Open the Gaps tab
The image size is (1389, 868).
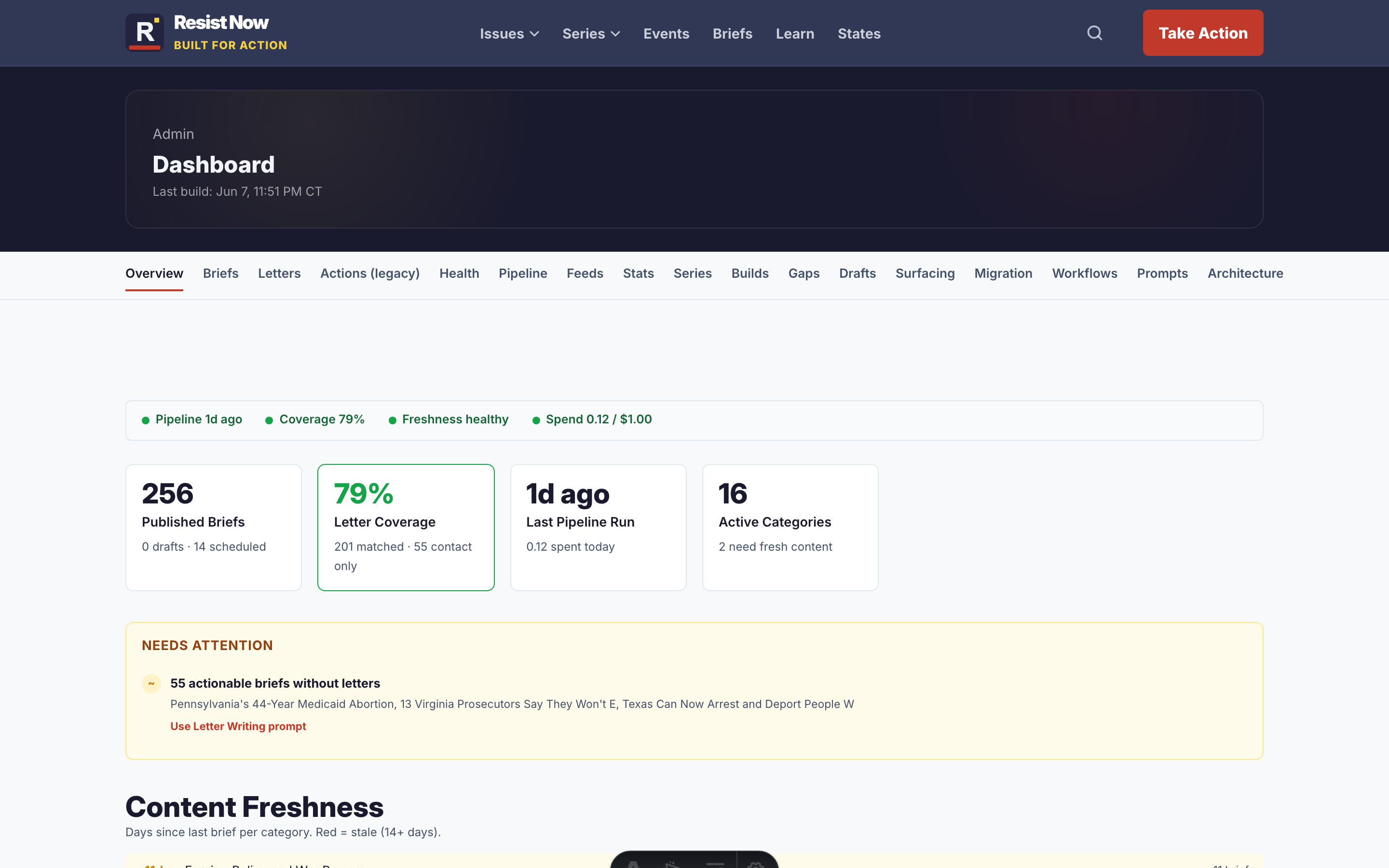click(803, 273)
